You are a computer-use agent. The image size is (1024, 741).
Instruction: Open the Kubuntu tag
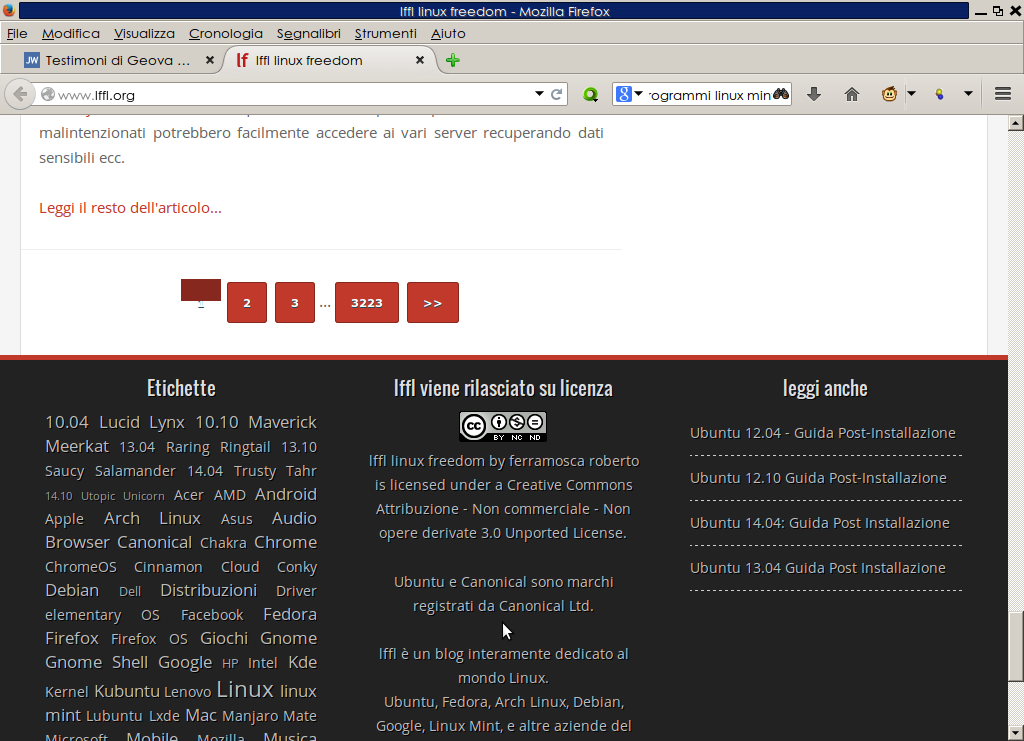(x=127, y=691)
